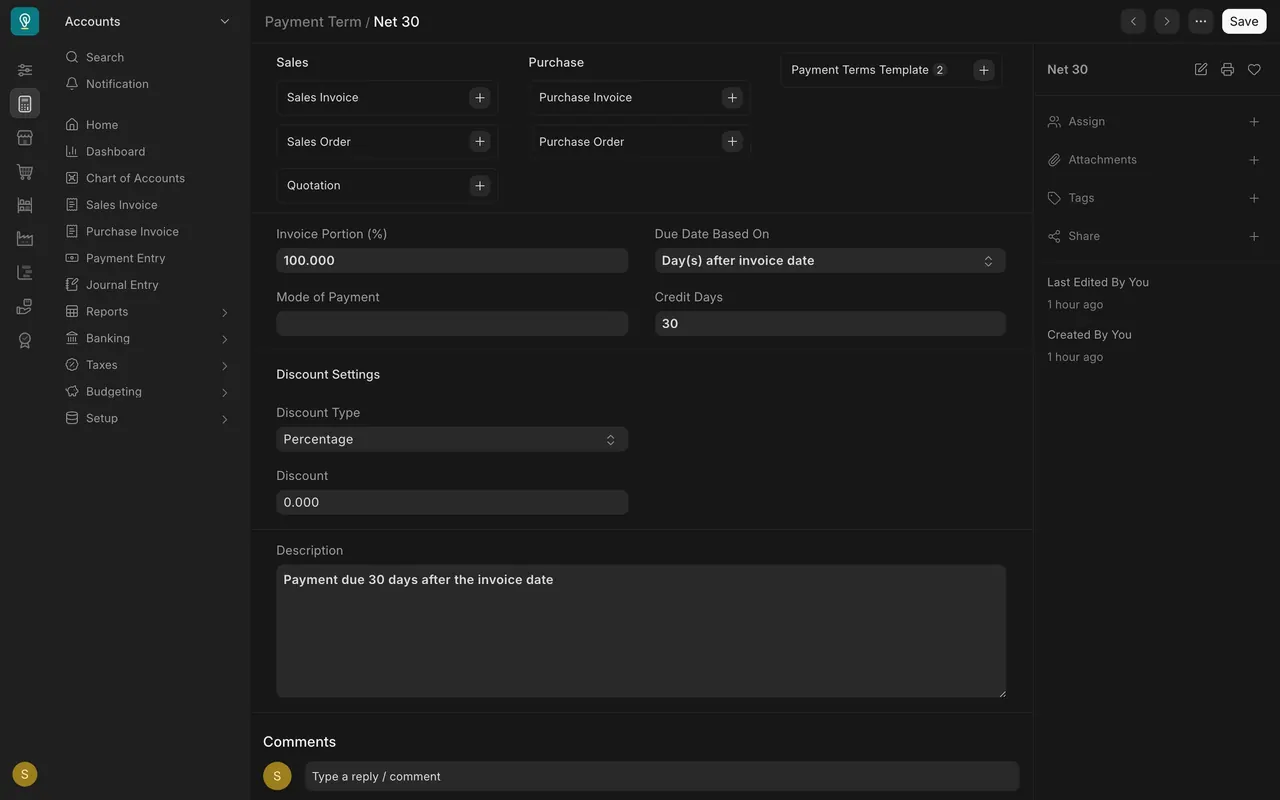This screenshot has width=1280, height=800.
Task: Add an attachment with plus icon
Action: click(x=1254, y=160)
